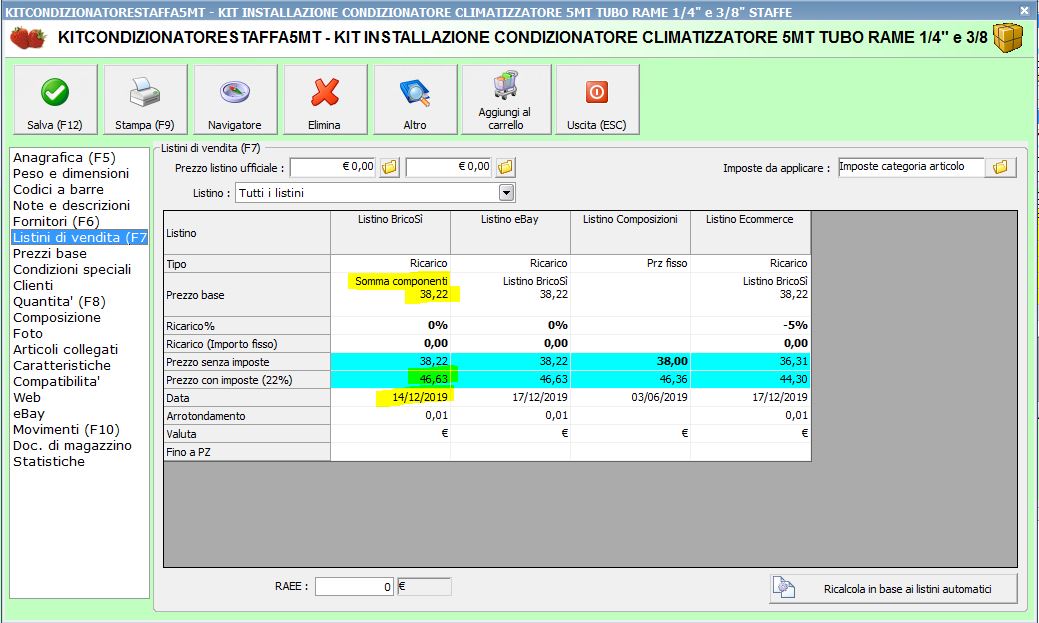Select the Listino eBay column header
This screenshot has width=1039, height=623.
coord(510,233)
